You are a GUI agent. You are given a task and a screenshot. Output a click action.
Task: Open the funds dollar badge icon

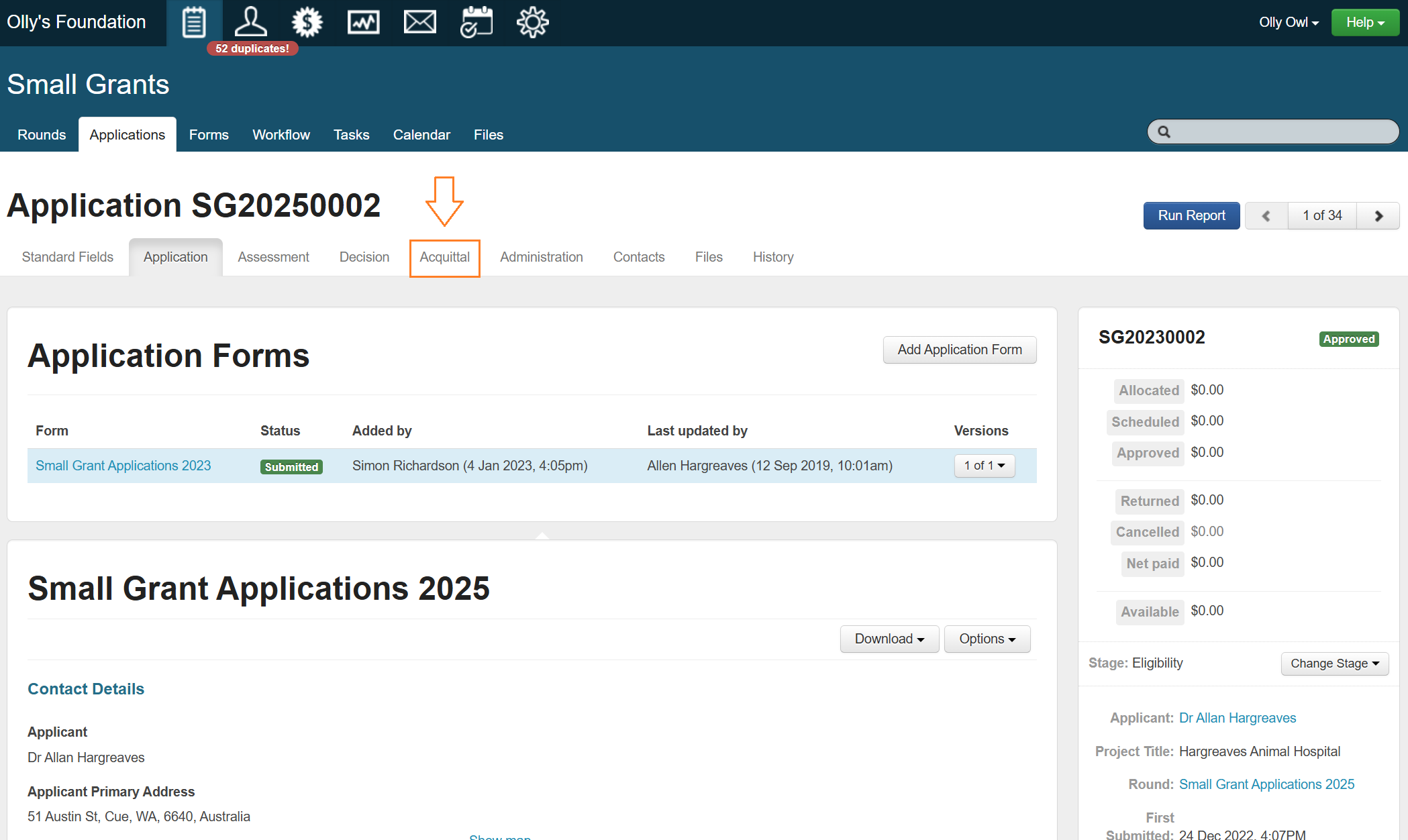(x=307, y=22)
